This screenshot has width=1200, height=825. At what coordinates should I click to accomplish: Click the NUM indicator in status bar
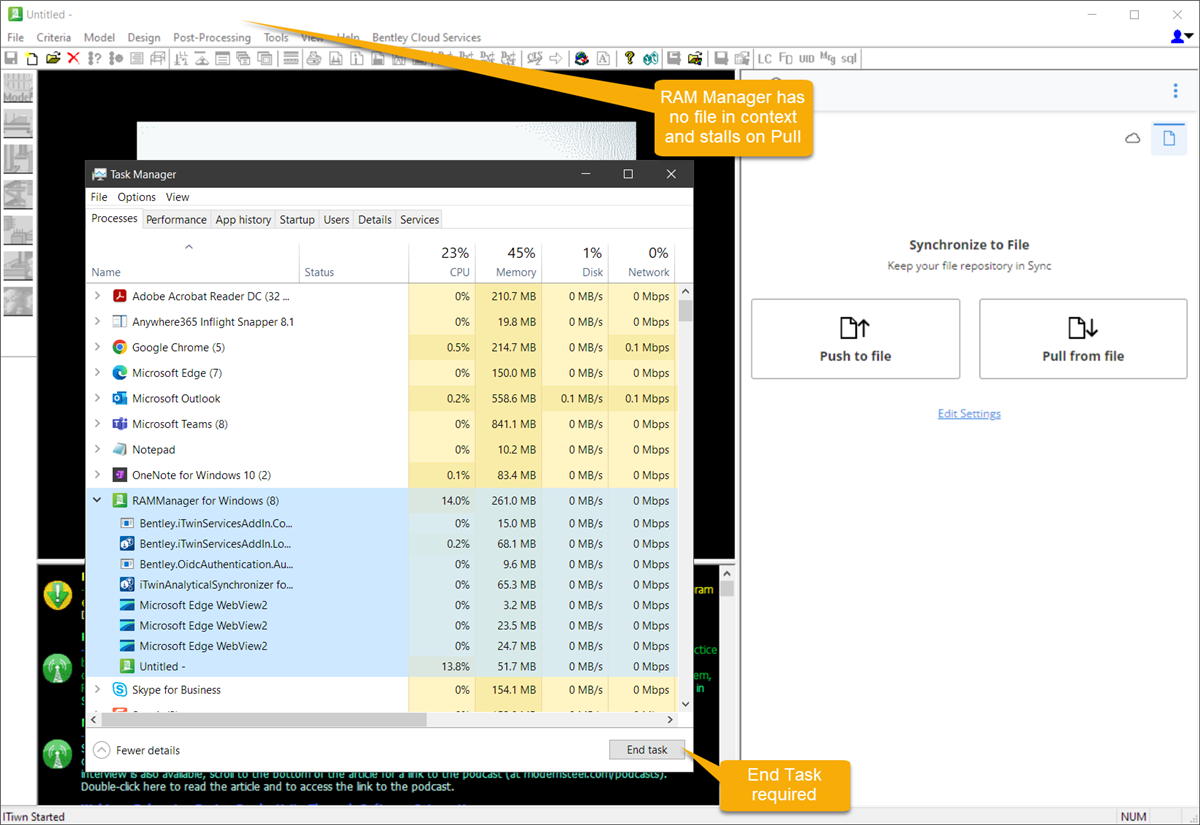pyautogui.click(x=1134, y=817)
